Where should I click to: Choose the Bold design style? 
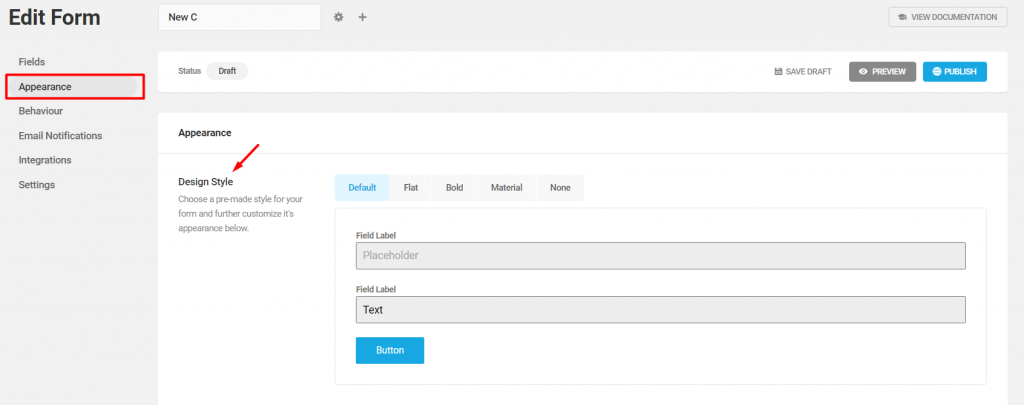coord(455,187)
